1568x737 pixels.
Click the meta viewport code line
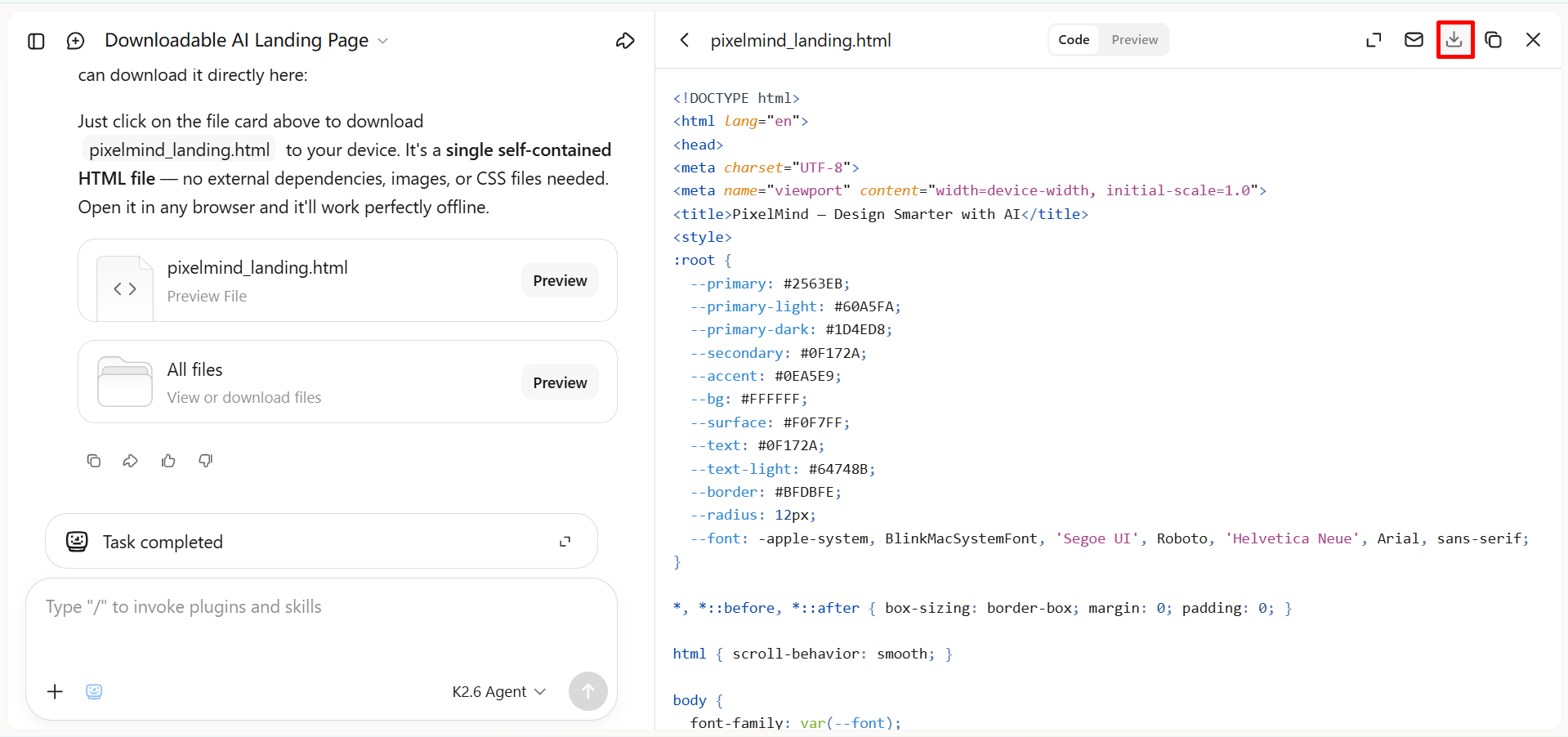point(969,190)
